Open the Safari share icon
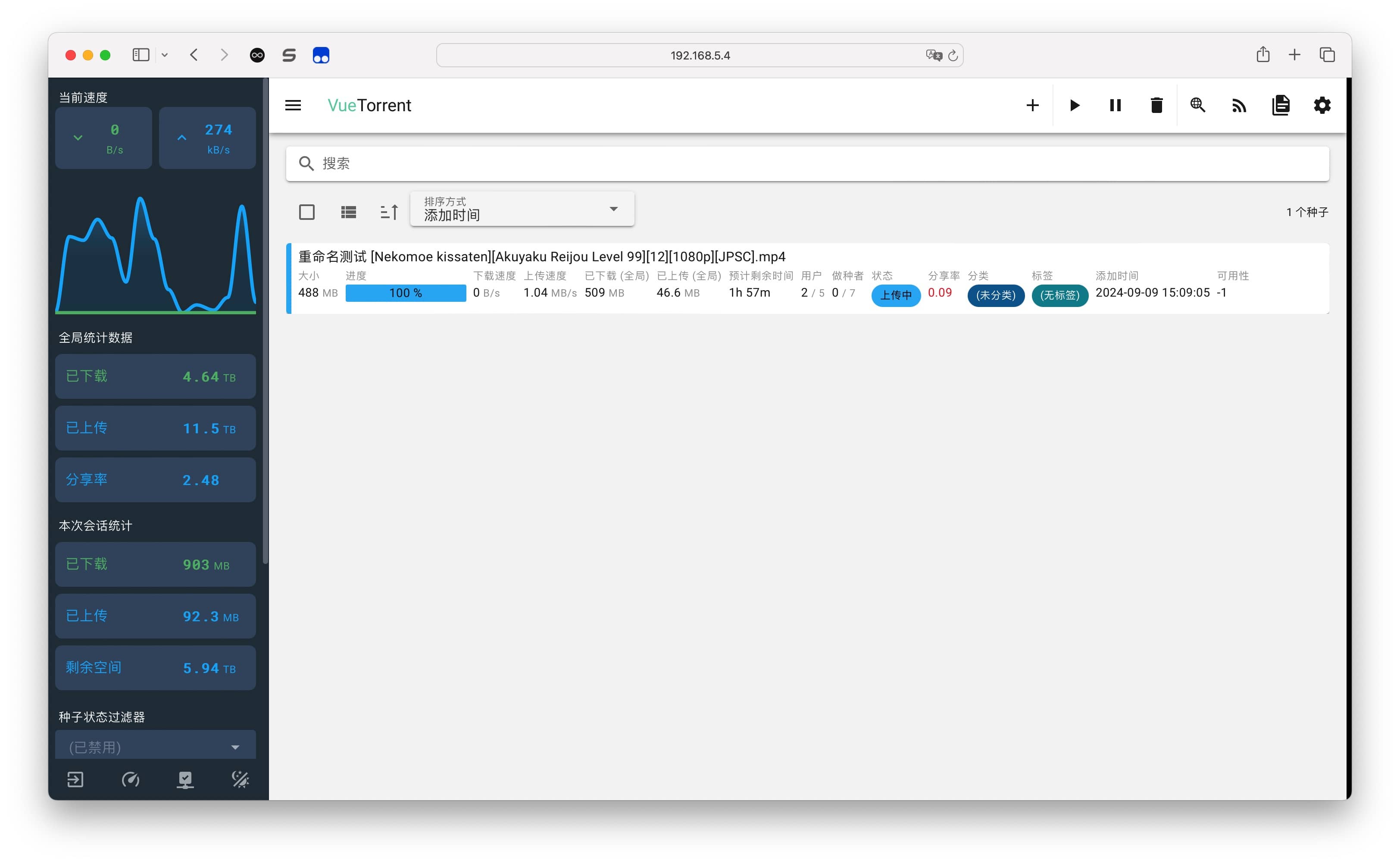Screen dimensions: 1400x864 (1263, 54)
